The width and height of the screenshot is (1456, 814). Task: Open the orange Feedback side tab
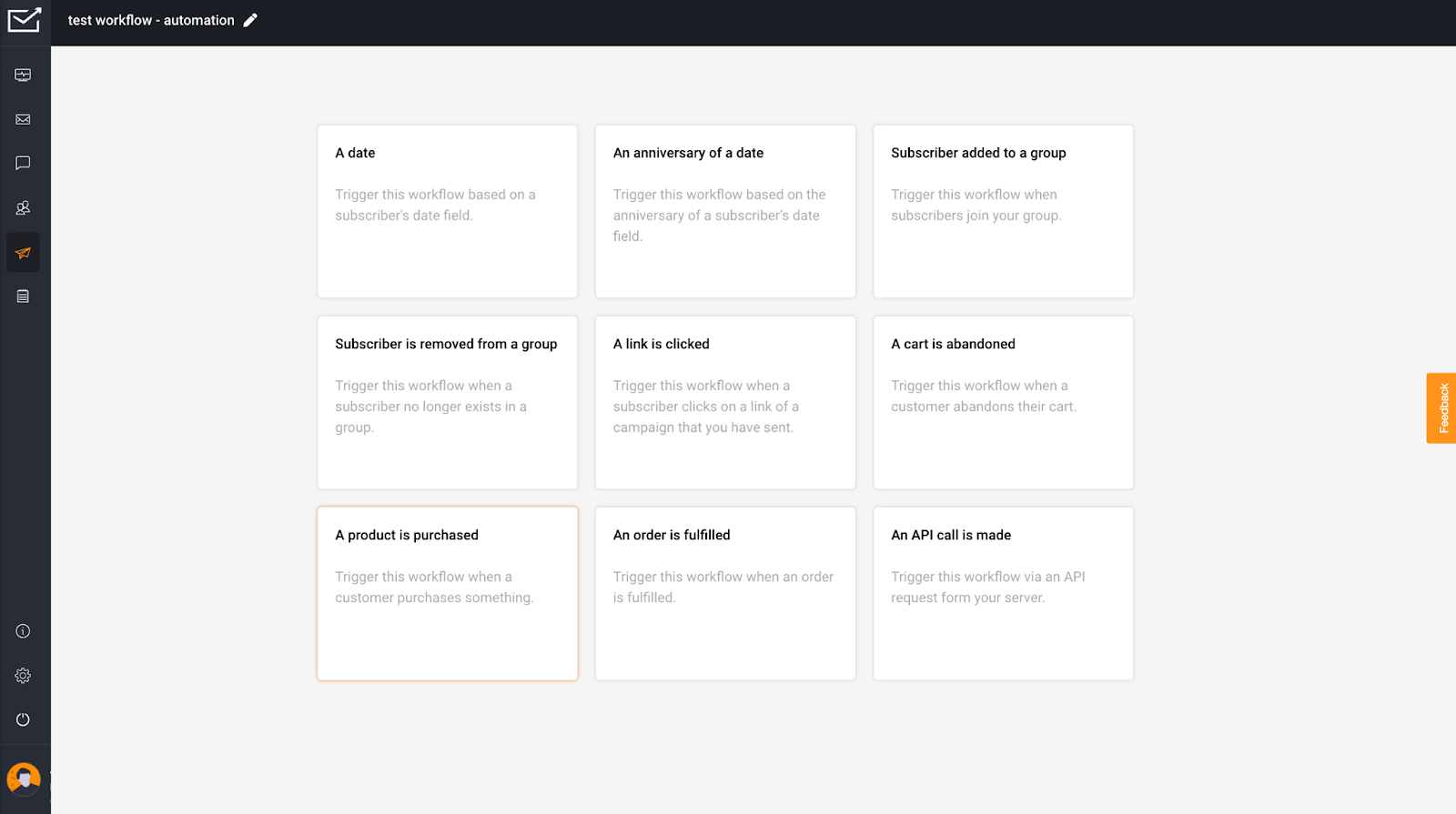(1441, 408)
